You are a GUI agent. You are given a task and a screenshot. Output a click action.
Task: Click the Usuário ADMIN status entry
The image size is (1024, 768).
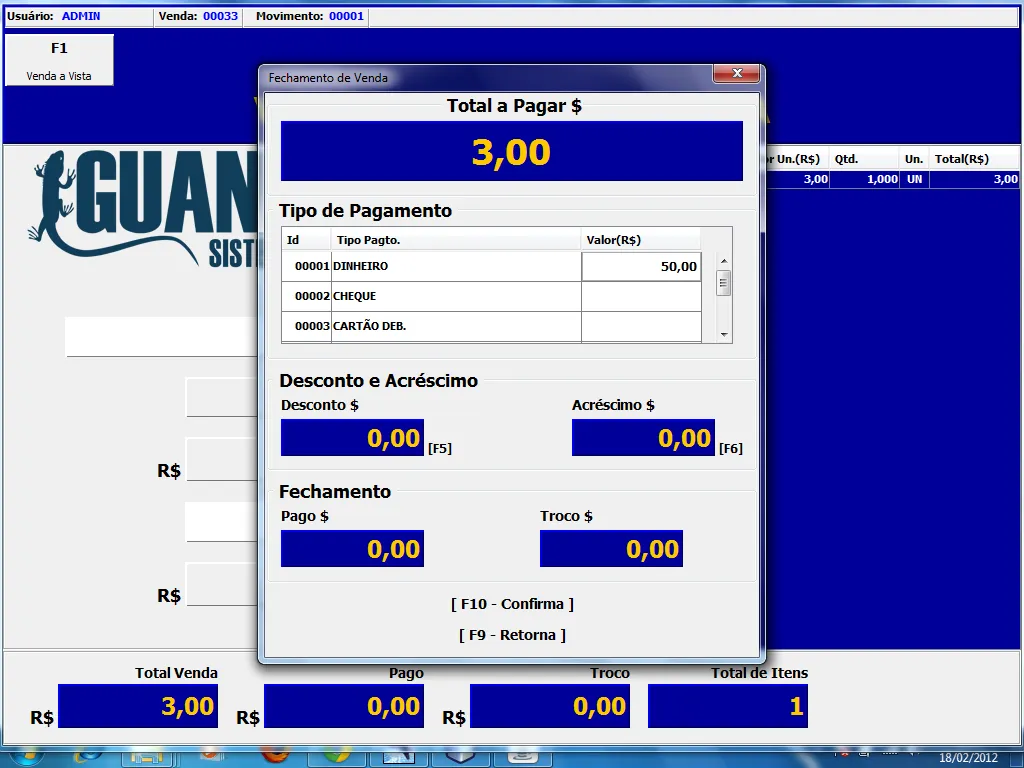click(x=54, y=16)
